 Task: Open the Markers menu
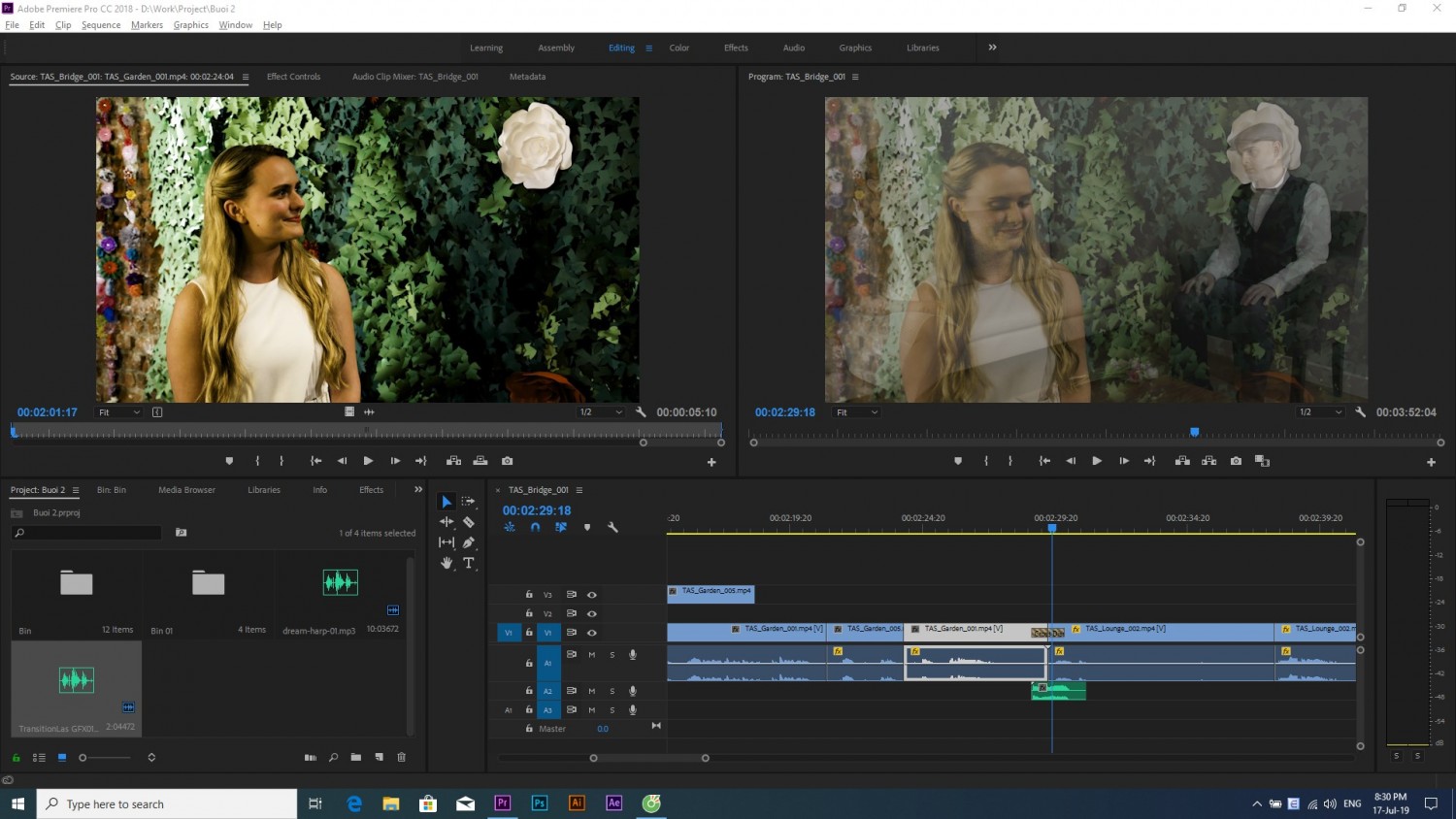pos(148,25)
